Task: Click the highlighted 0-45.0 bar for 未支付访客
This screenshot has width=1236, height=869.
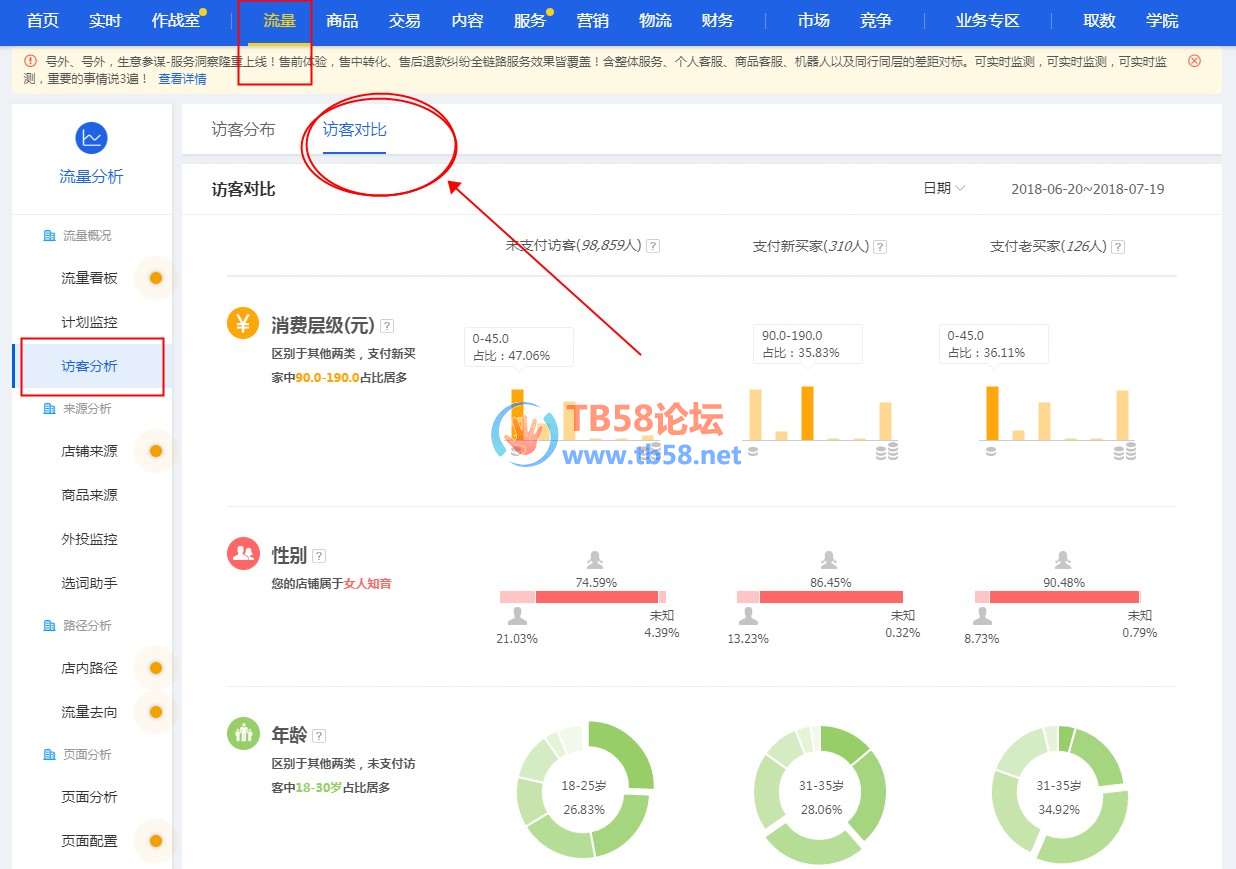Action: [x=517, y=414]
